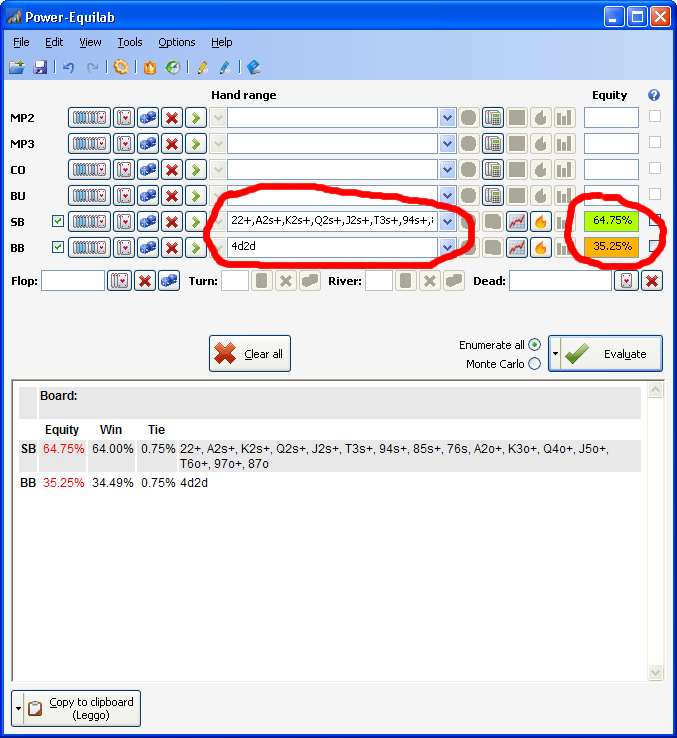The image size is (677, 738).
Task: Select dead cards with card icon
Action: click(x=626, y=281)
